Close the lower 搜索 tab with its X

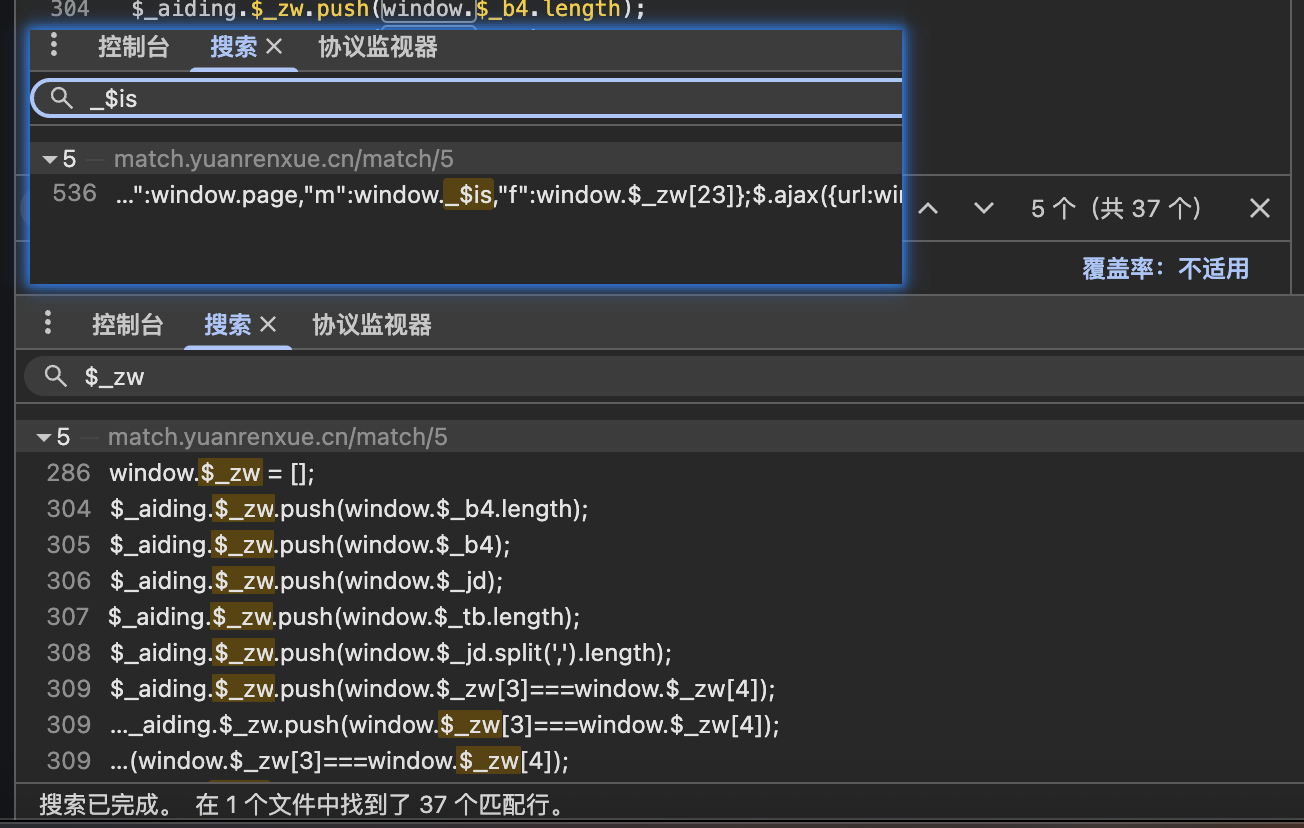[x=268, y=325]
